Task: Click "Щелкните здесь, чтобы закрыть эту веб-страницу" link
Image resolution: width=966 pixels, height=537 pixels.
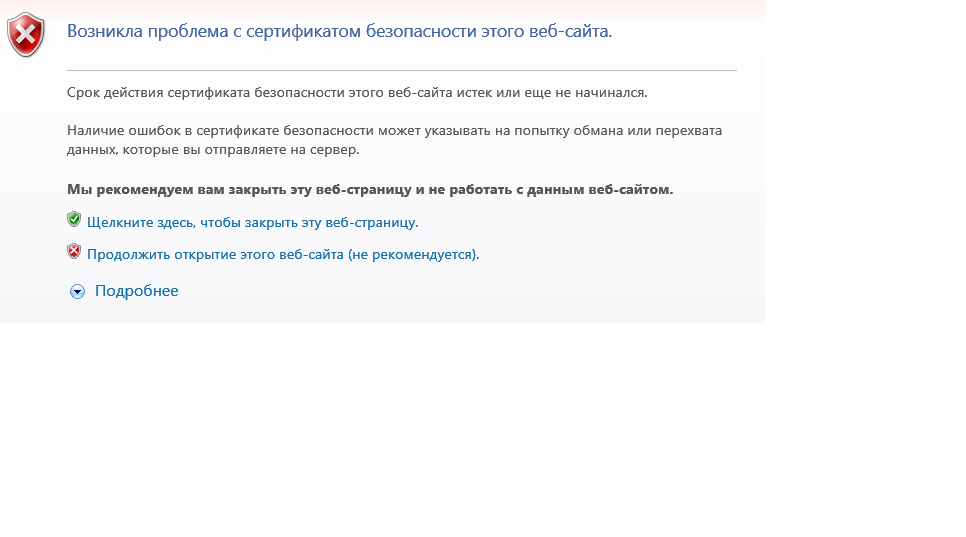Action: click(252, 222)
